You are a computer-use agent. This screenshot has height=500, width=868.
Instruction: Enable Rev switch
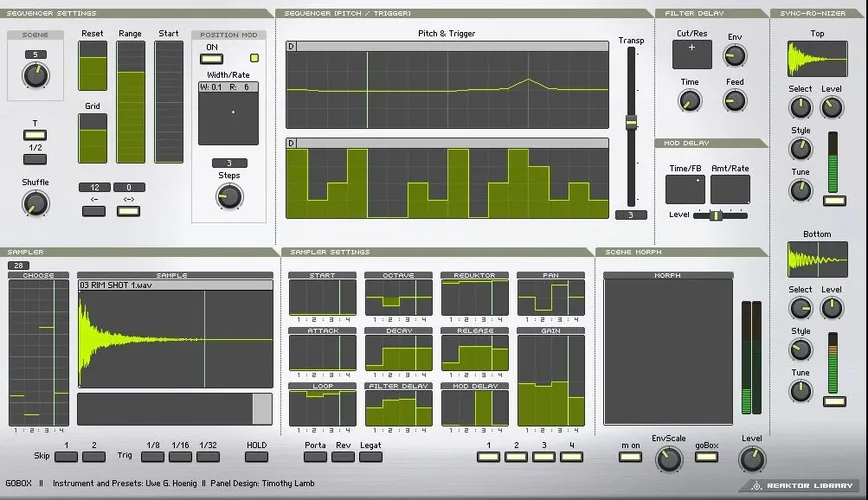coord(343,457)
